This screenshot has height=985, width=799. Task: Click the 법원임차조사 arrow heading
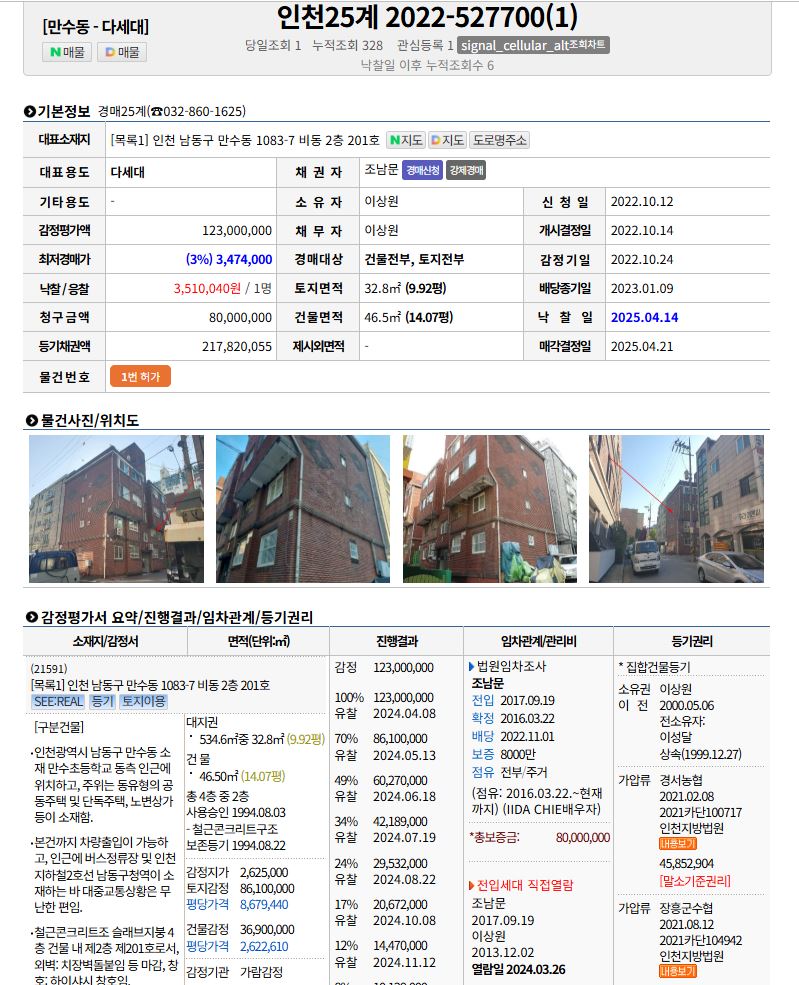tap(508, 666)
